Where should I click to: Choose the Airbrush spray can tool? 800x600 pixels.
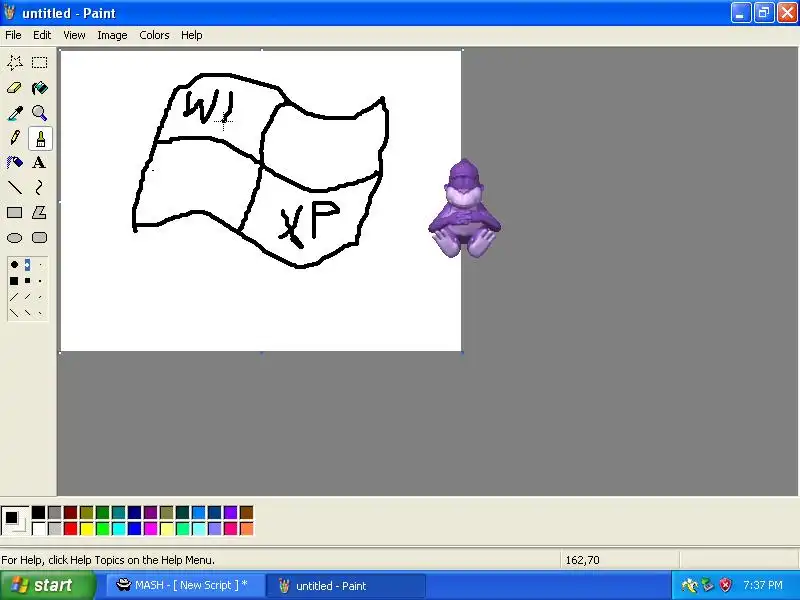tap(14, 163)
